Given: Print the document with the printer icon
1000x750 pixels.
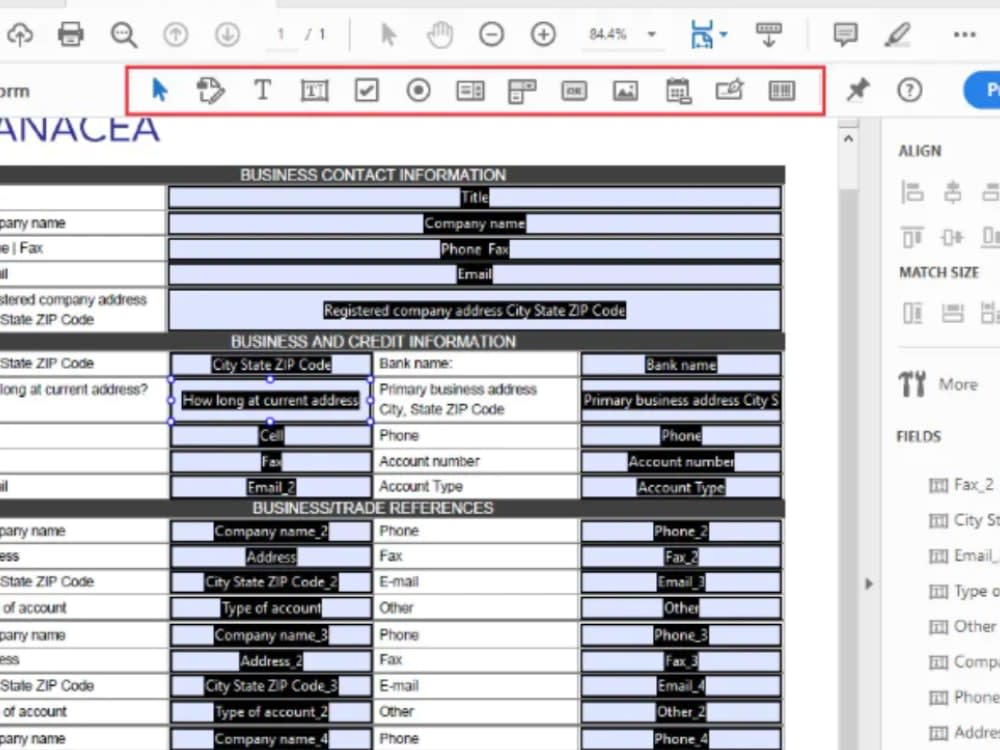Looking at the screenshot, I should (x=70, y=34).
